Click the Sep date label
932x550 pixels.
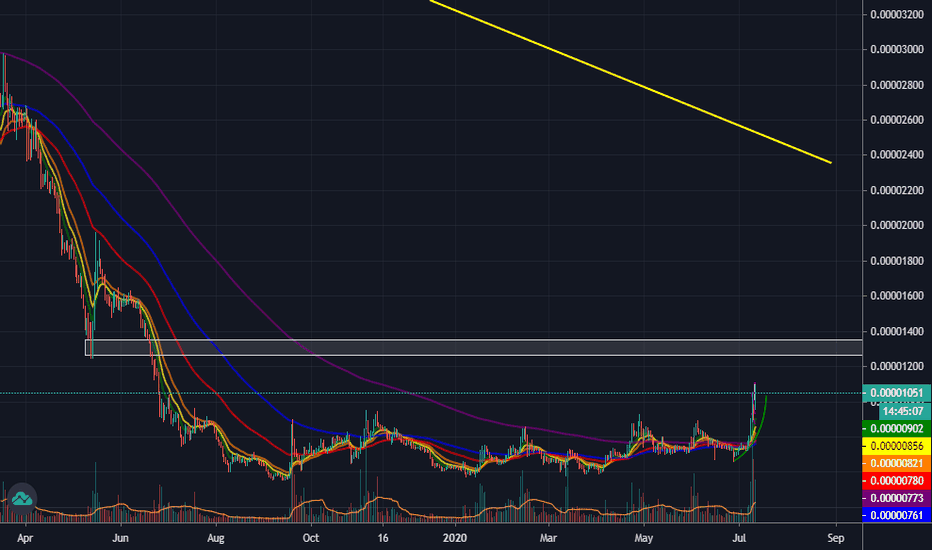(836, 538)
